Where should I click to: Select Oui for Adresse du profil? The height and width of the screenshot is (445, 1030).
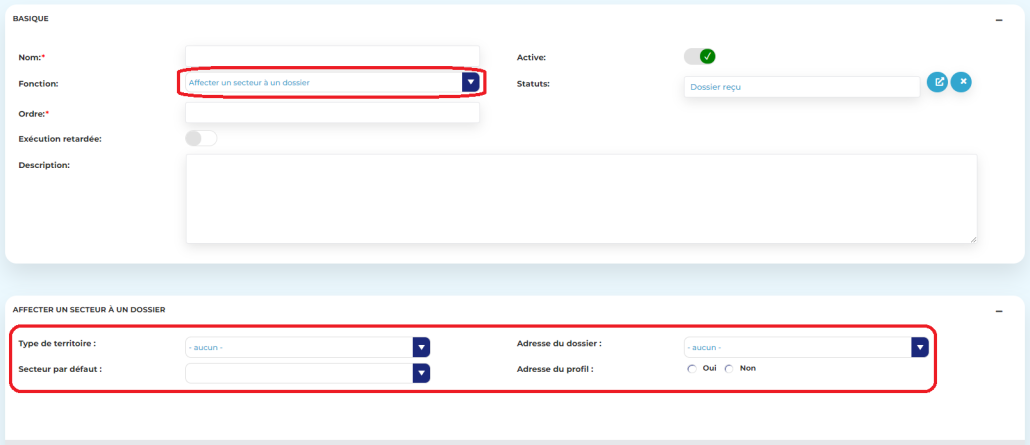click(x=693, y=369)
